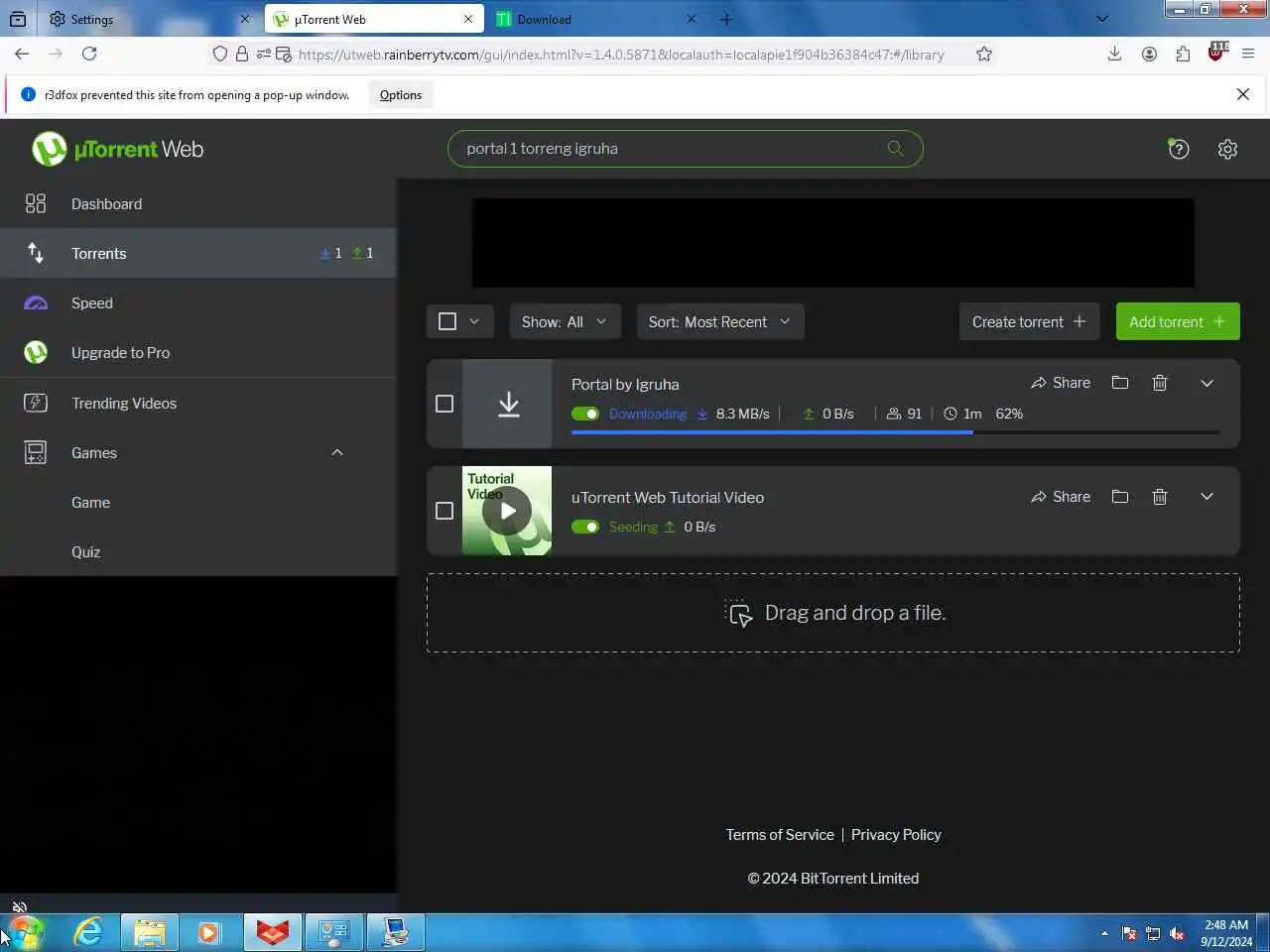Share the uTorrent Web Tutorial Video
Image resolution: width=1270 pixels, height=952 pixels.
click(1061, 496)
